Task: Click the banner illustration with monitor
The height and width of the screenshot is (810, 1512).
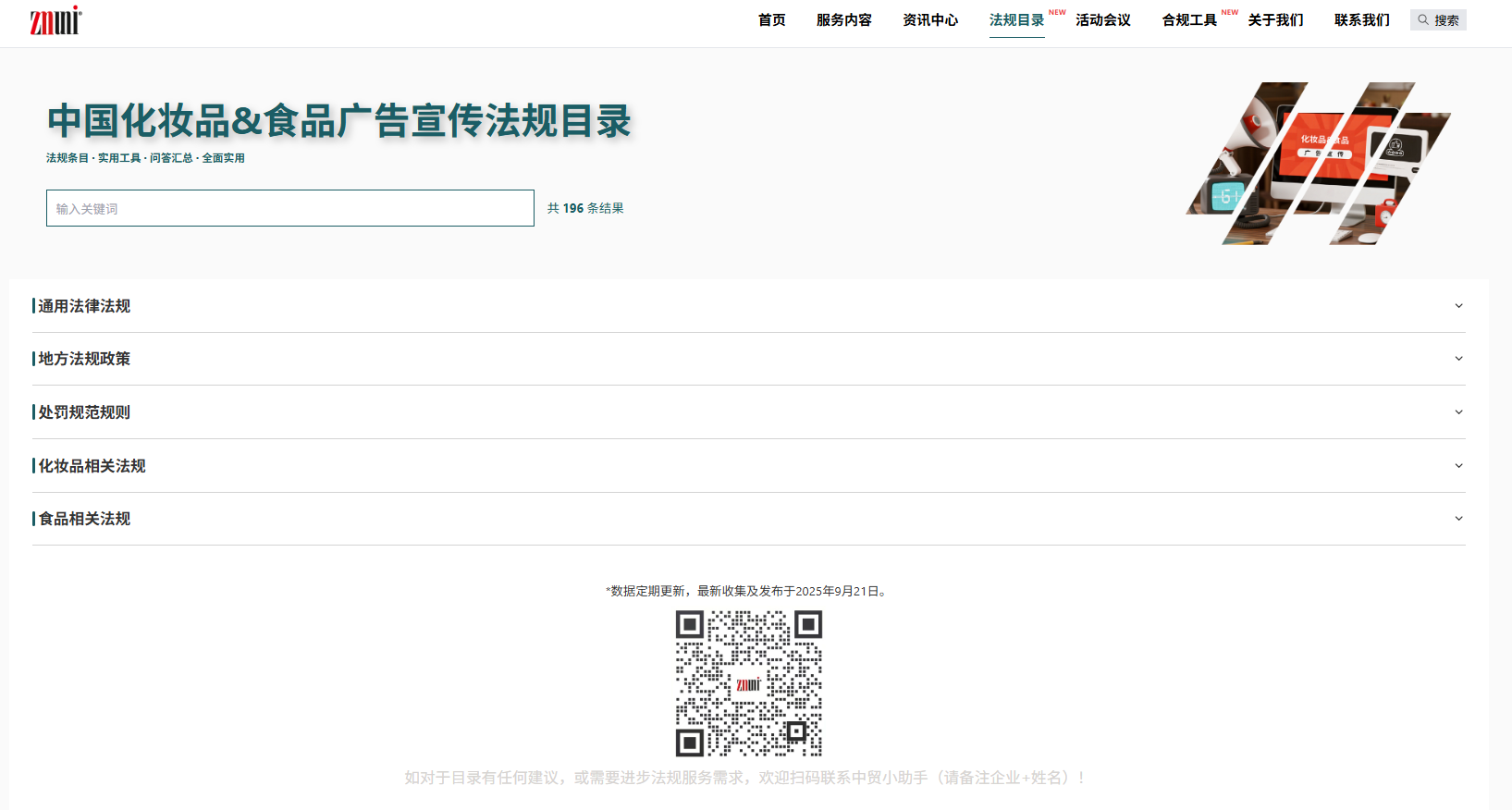Action: [x=1319, y=164]
